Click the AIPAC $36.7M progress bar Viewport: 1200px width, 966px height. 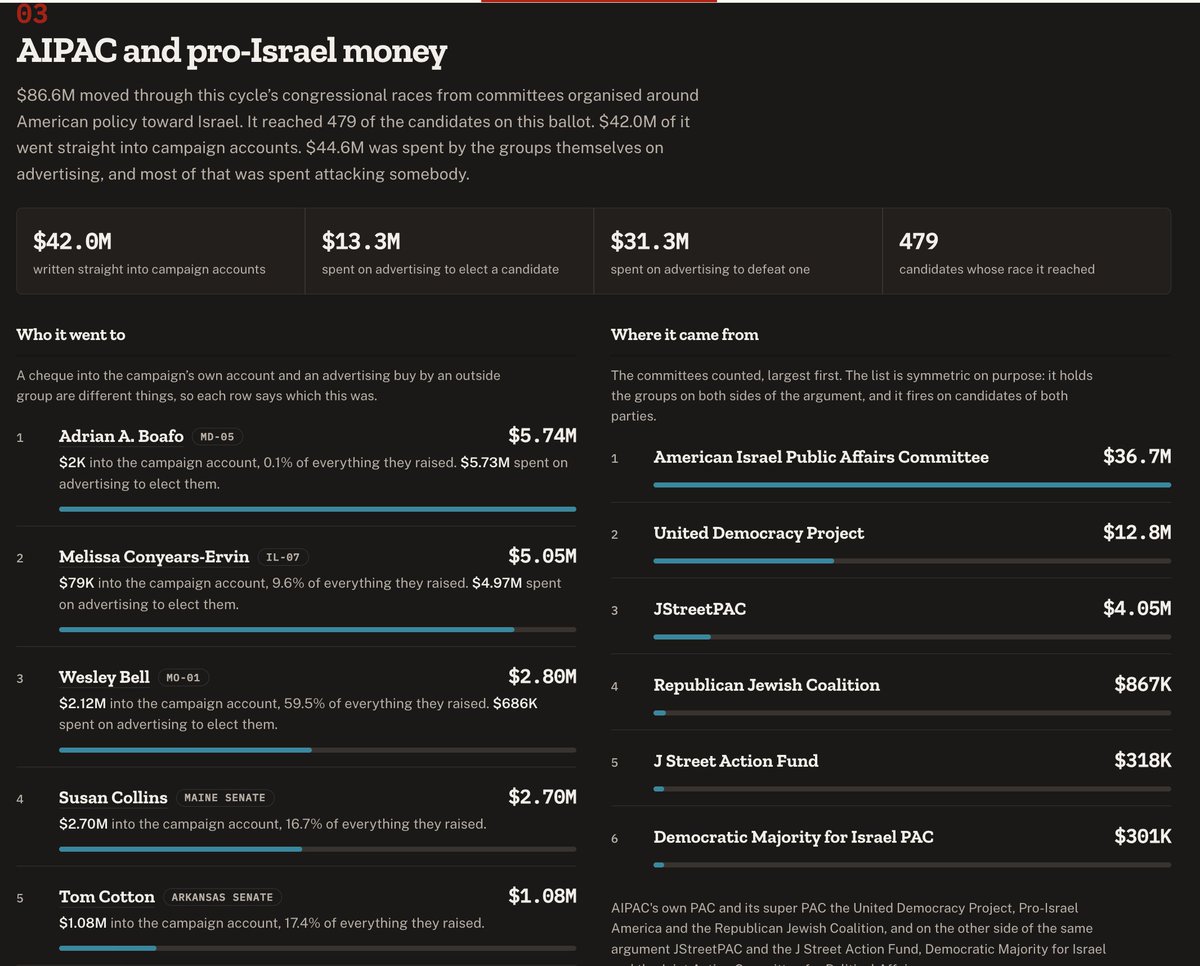coord(912,484)
